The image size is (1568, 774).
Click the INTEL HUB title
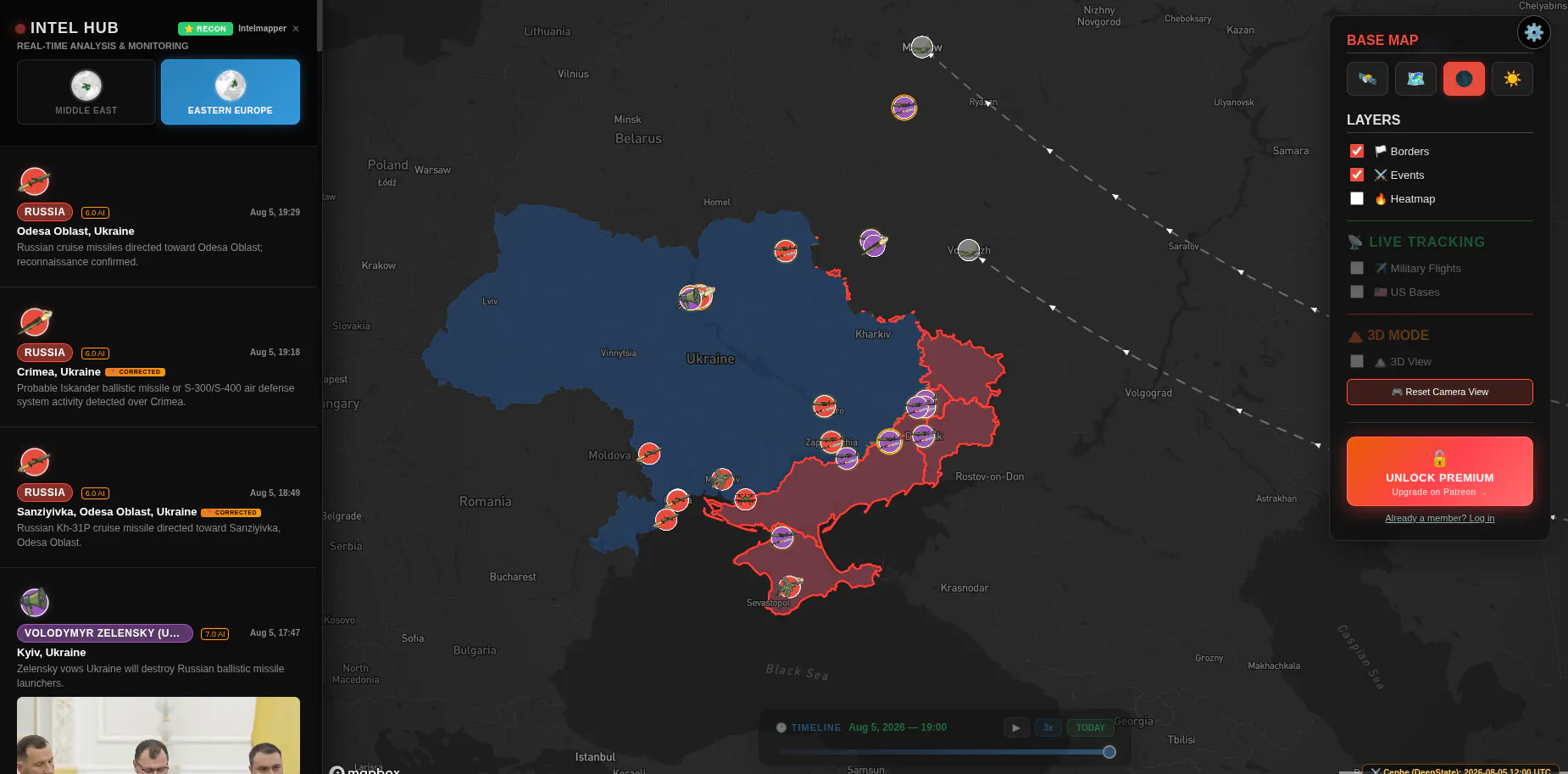pyautogui.click(x=75, y=28)
